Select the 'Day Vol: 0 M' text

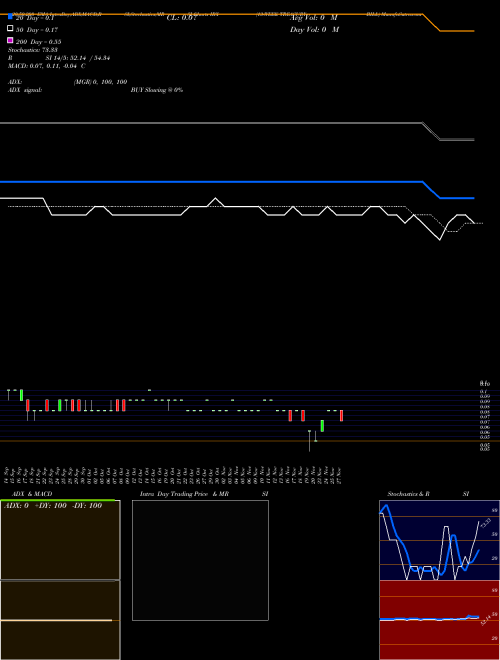[x=314, y=29]
